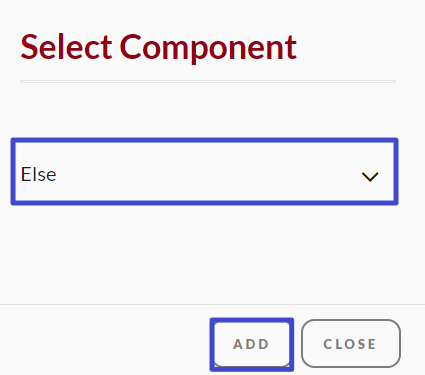The width and height of the screenshot is (425, 375).
Task: Confirm the choice using the ADD button
Action: click(252, 344)
